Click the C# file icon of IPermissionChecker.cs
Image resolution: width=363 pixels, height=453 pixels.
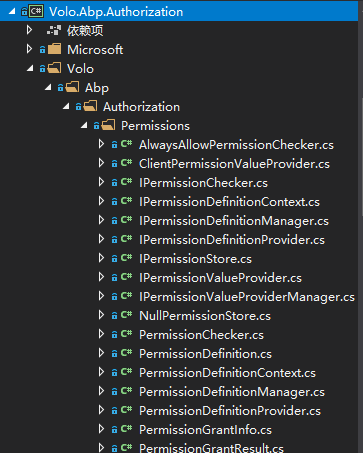click(126, 182)
